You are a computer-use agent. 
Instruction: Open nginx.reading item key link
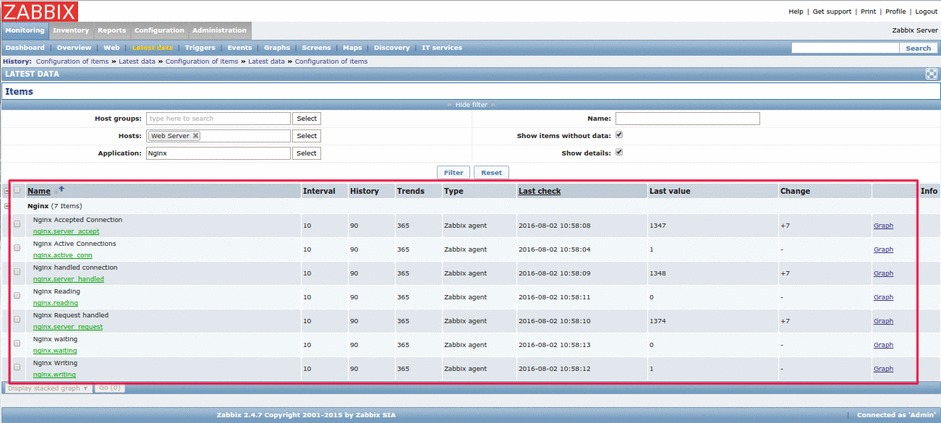pos(55,303)
